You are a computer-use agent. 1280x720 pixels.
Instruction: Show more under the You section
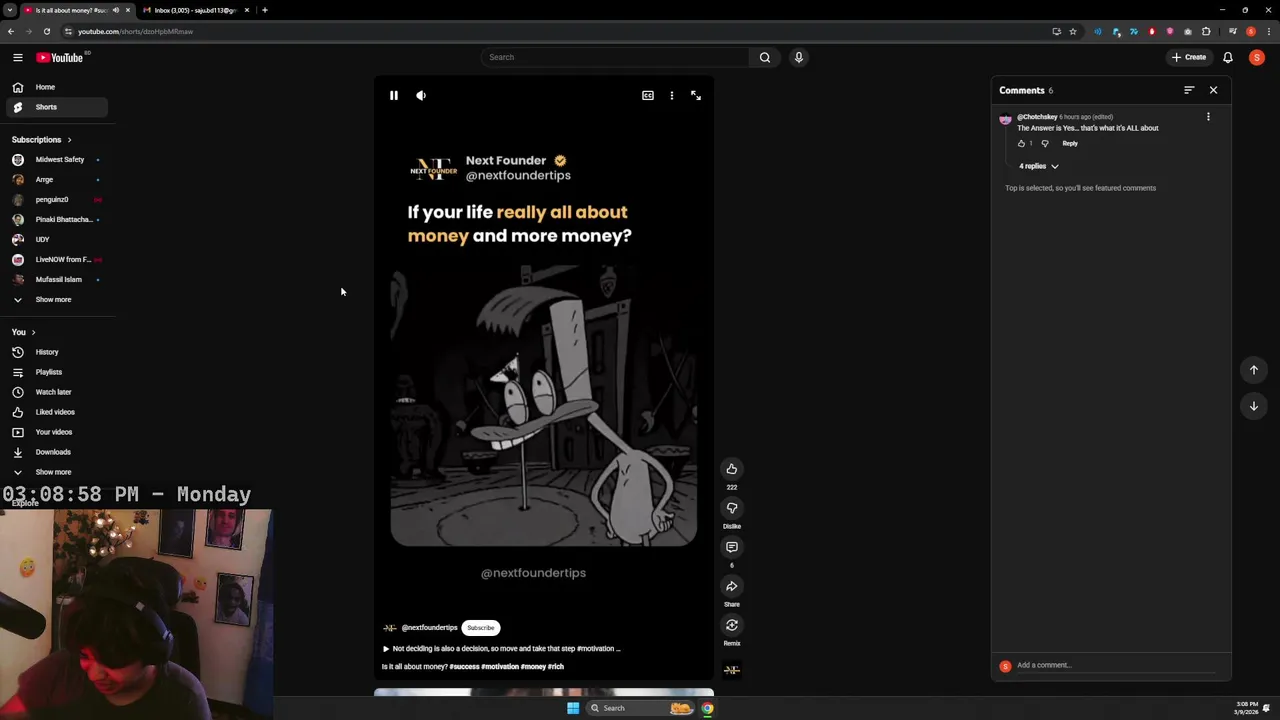(55, 472)
